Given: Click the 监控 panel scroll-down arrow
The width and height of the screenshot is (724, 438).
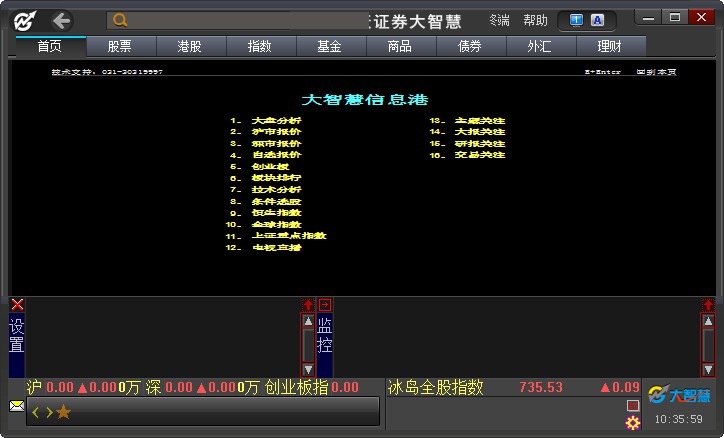Looking at the screenshot, I should pos(708,369).
